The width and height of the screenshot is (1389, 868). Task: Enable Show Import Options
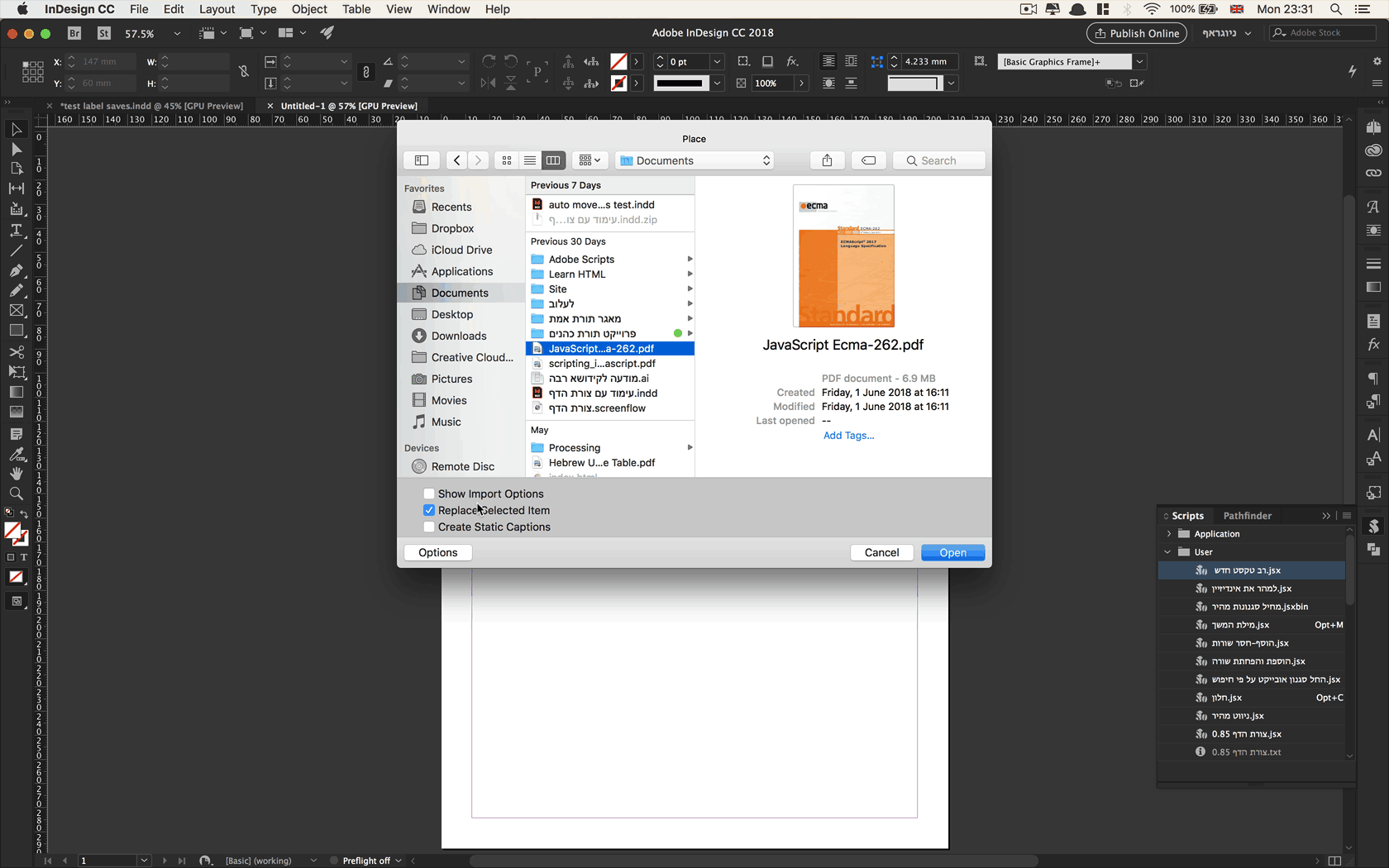pyautogui.click(x=429, y=493)
